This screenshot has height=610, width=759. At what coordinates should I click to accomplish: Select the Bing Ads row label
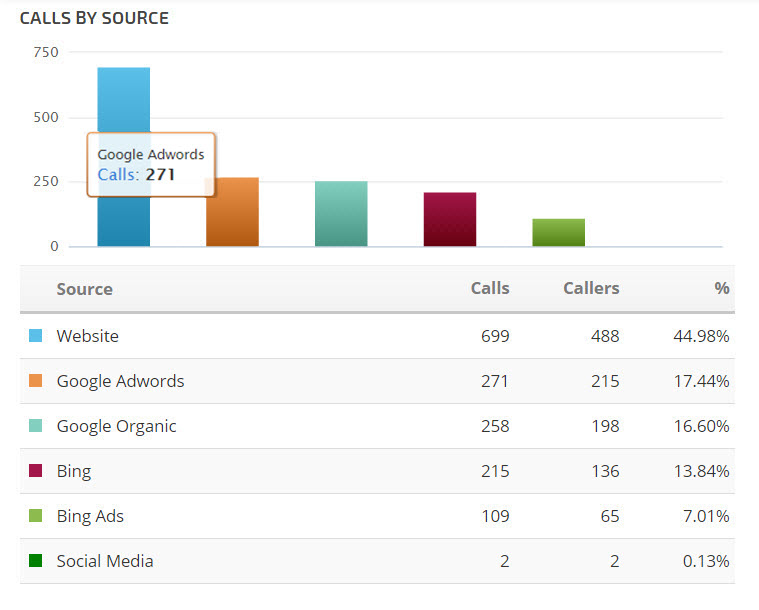(90, 516)
